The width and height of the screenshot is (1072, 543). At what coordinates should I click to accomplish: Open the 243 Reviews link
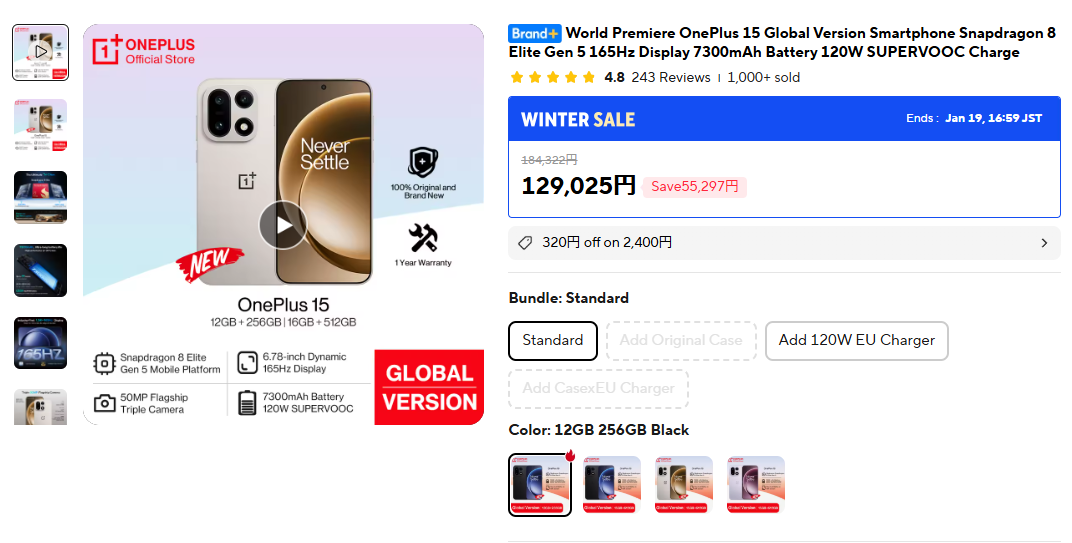671,77
